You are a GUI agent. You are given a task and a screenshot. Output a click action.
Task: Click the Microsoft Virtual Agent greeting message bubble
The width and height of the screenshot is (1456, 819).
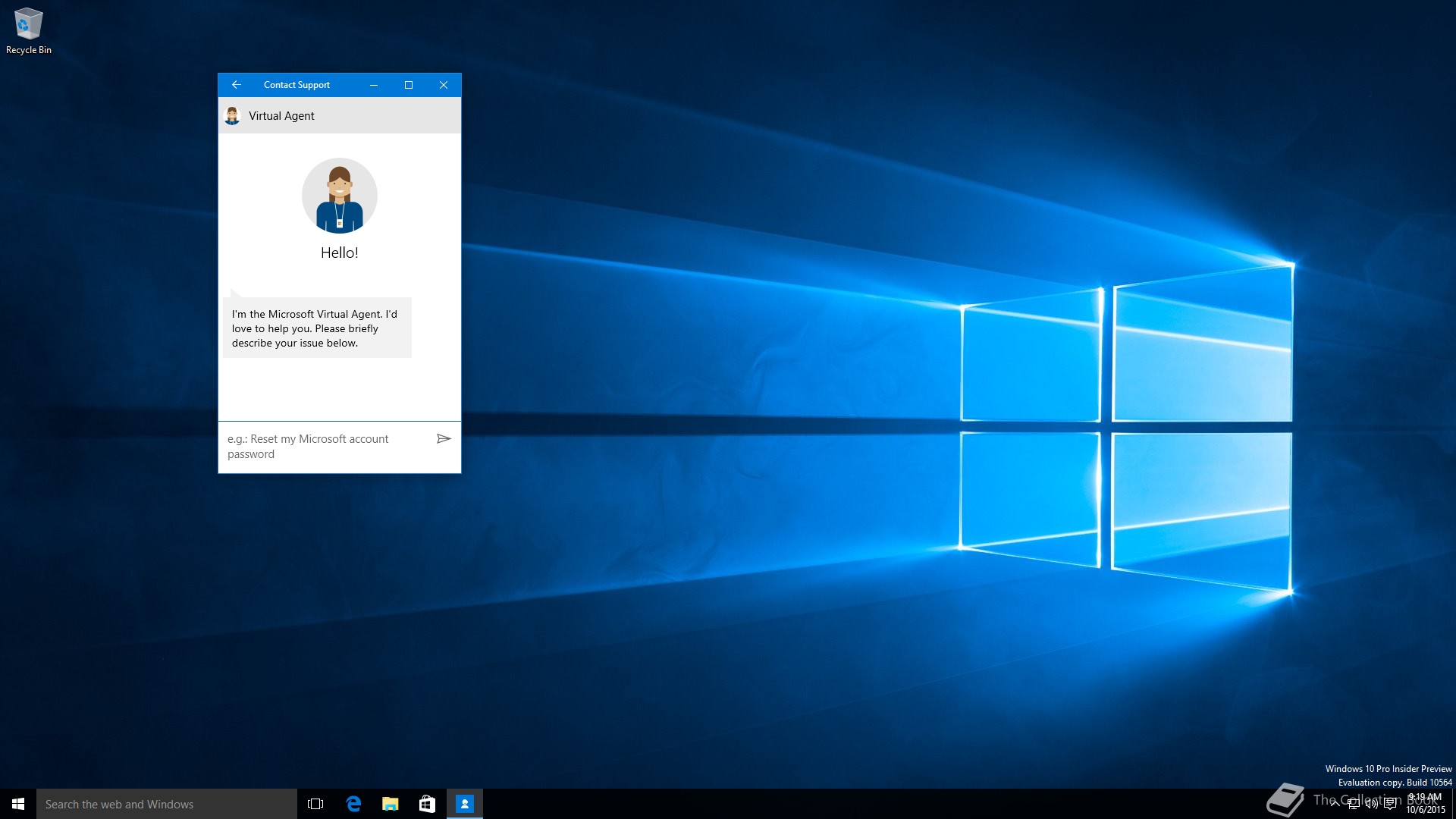coord(317,328)
